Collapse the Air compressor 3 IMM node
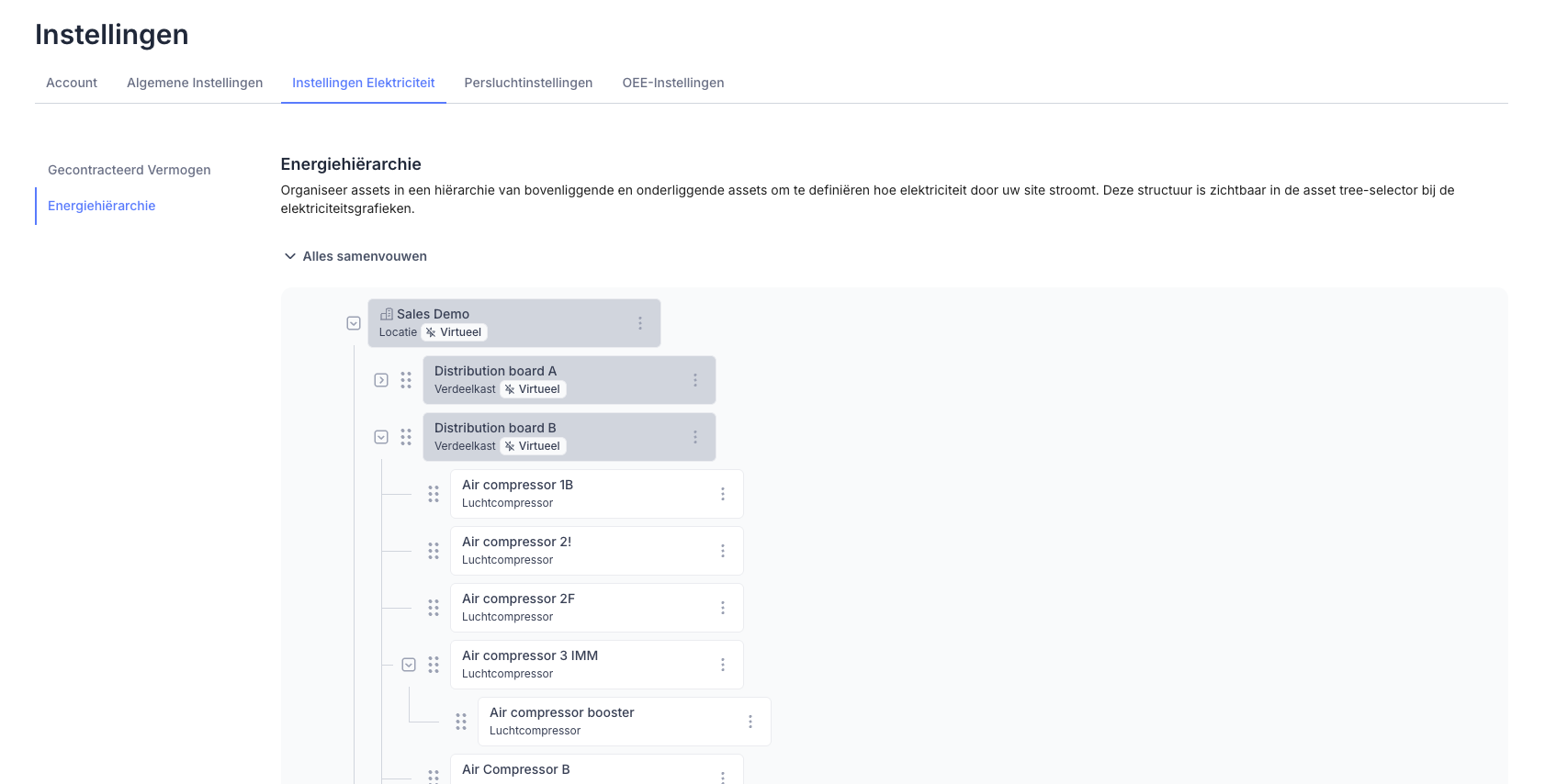 click(409, 665)
